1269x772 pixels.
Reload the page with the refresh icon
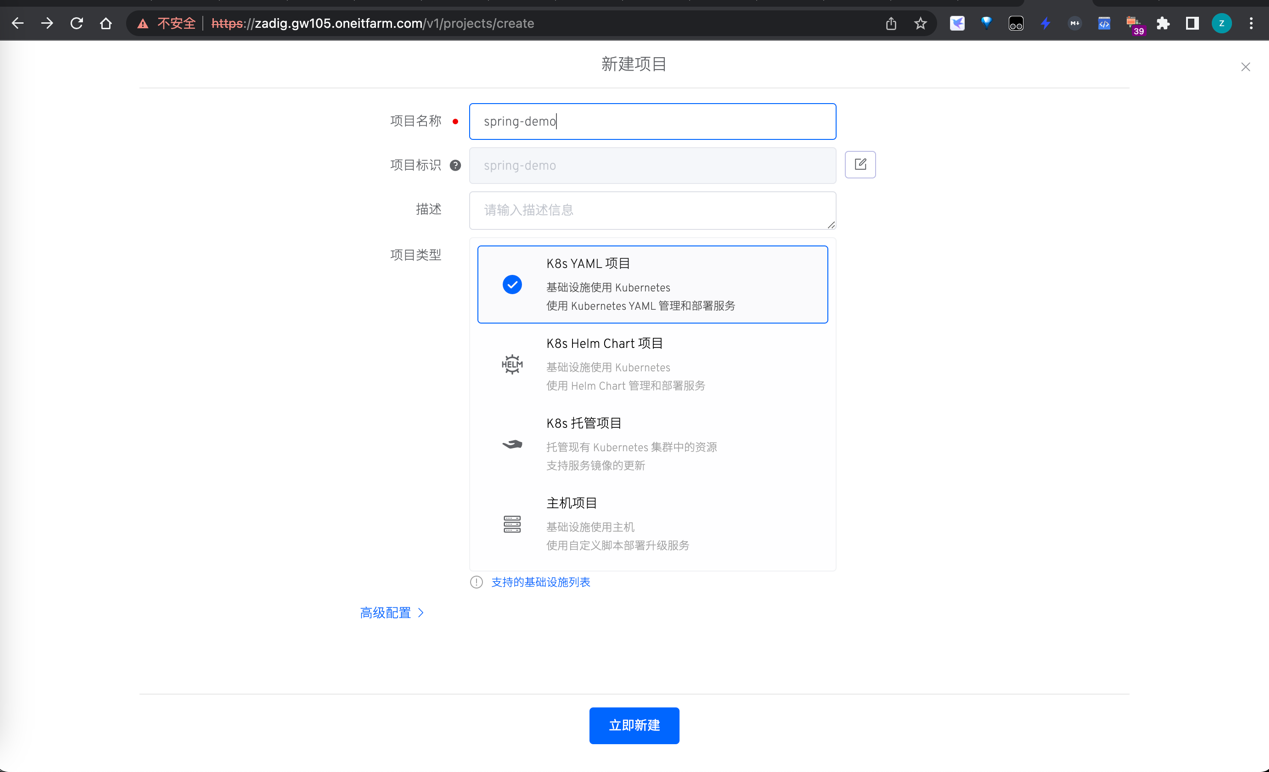77,23
